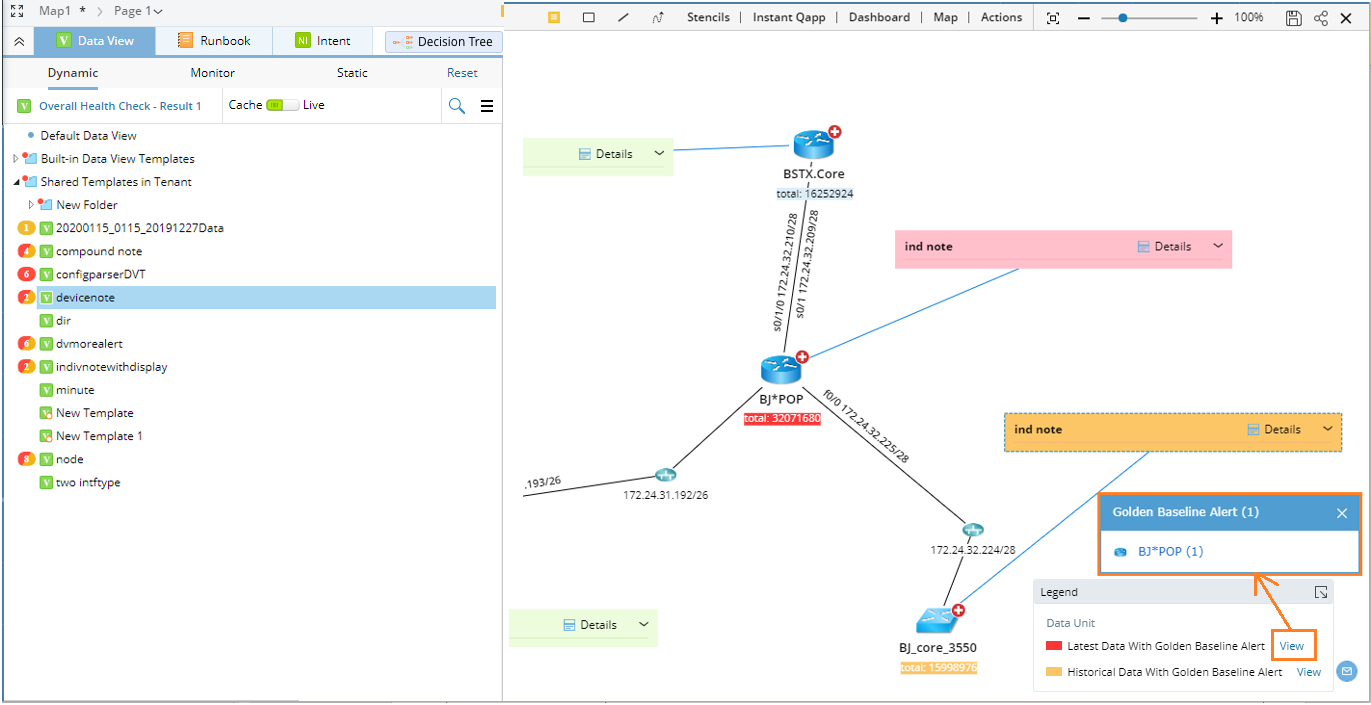1371x705 pixels.
Task: Expand the Details chevron on the orange ind note
Action: tap(1328, 430)
